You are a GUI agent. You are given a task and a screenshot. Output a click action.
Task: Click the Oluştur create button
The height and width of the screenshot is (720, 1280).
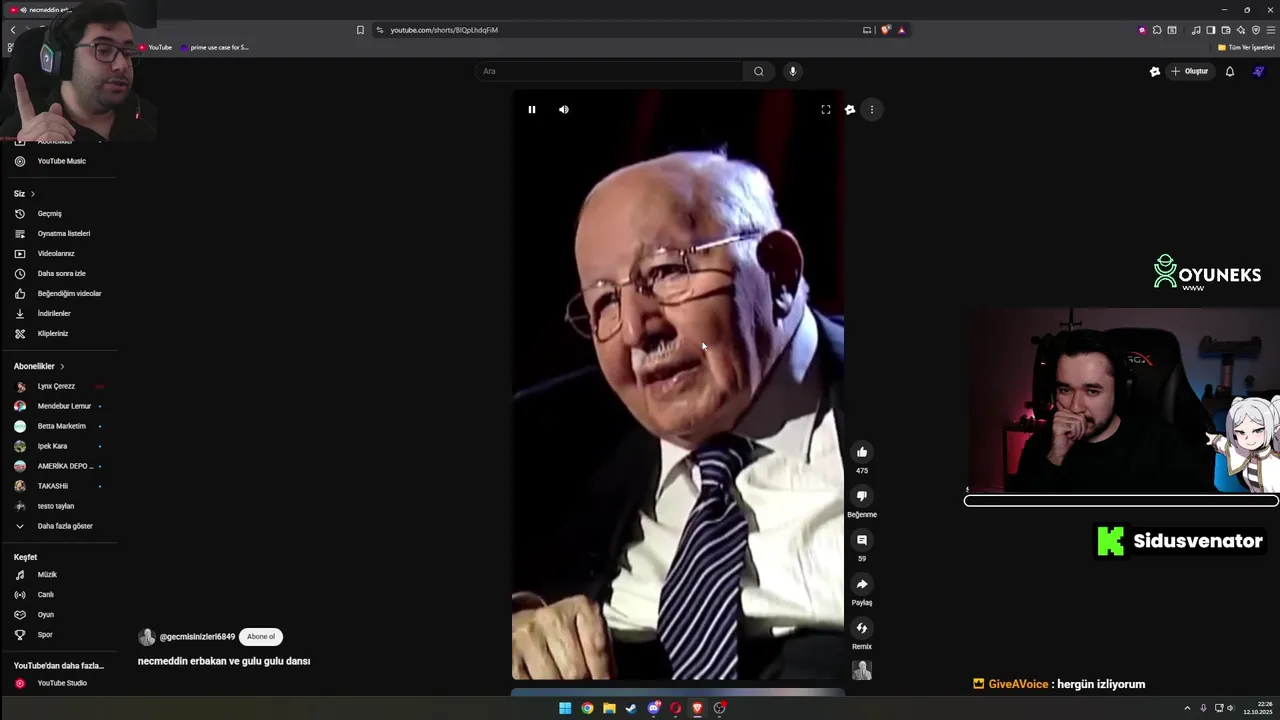pos(1190,71)
